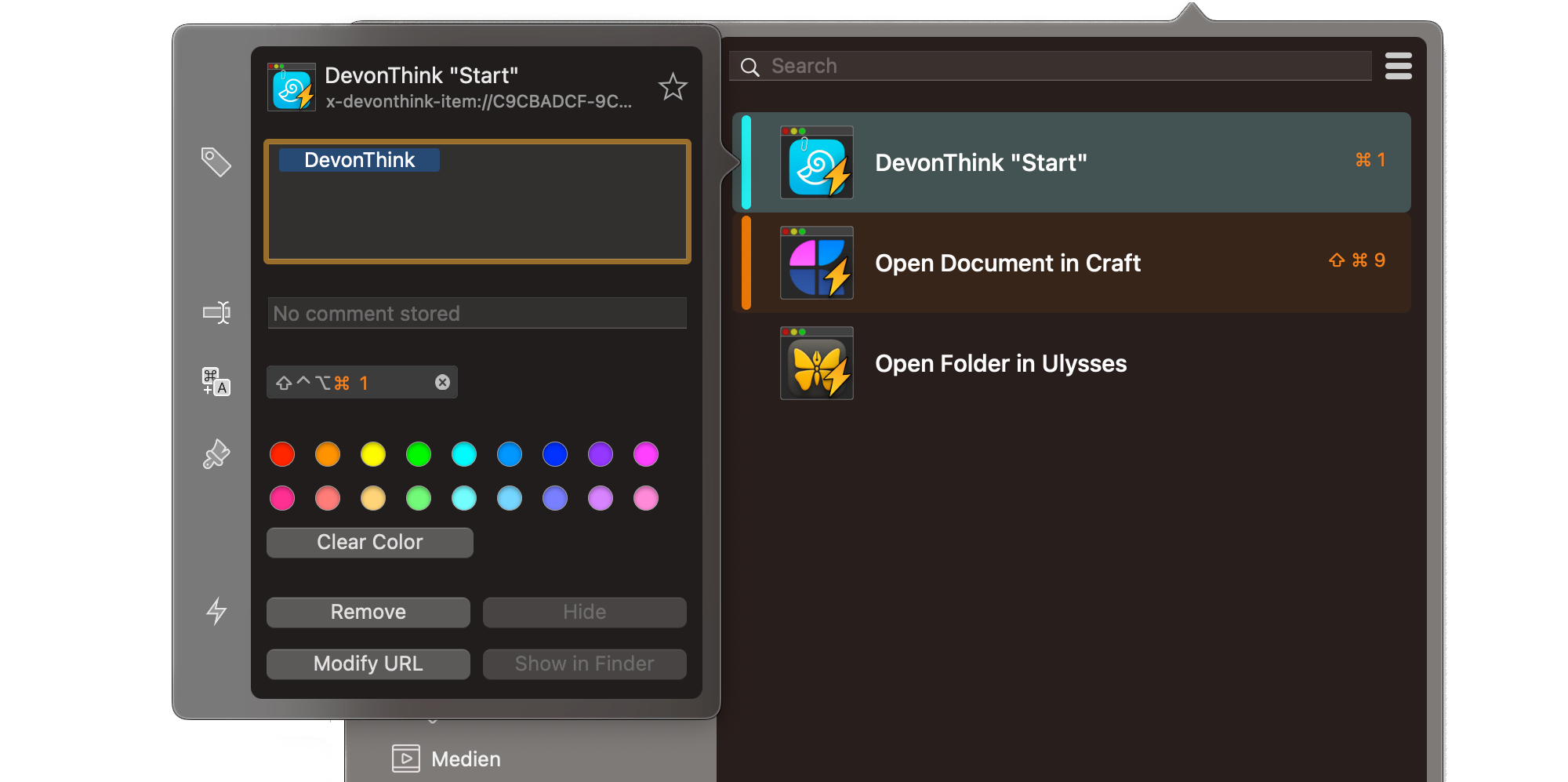Toggle the favorite star for DevonThink "Start"
This screenshot has height=782, width=1568.
click(673, 86)
